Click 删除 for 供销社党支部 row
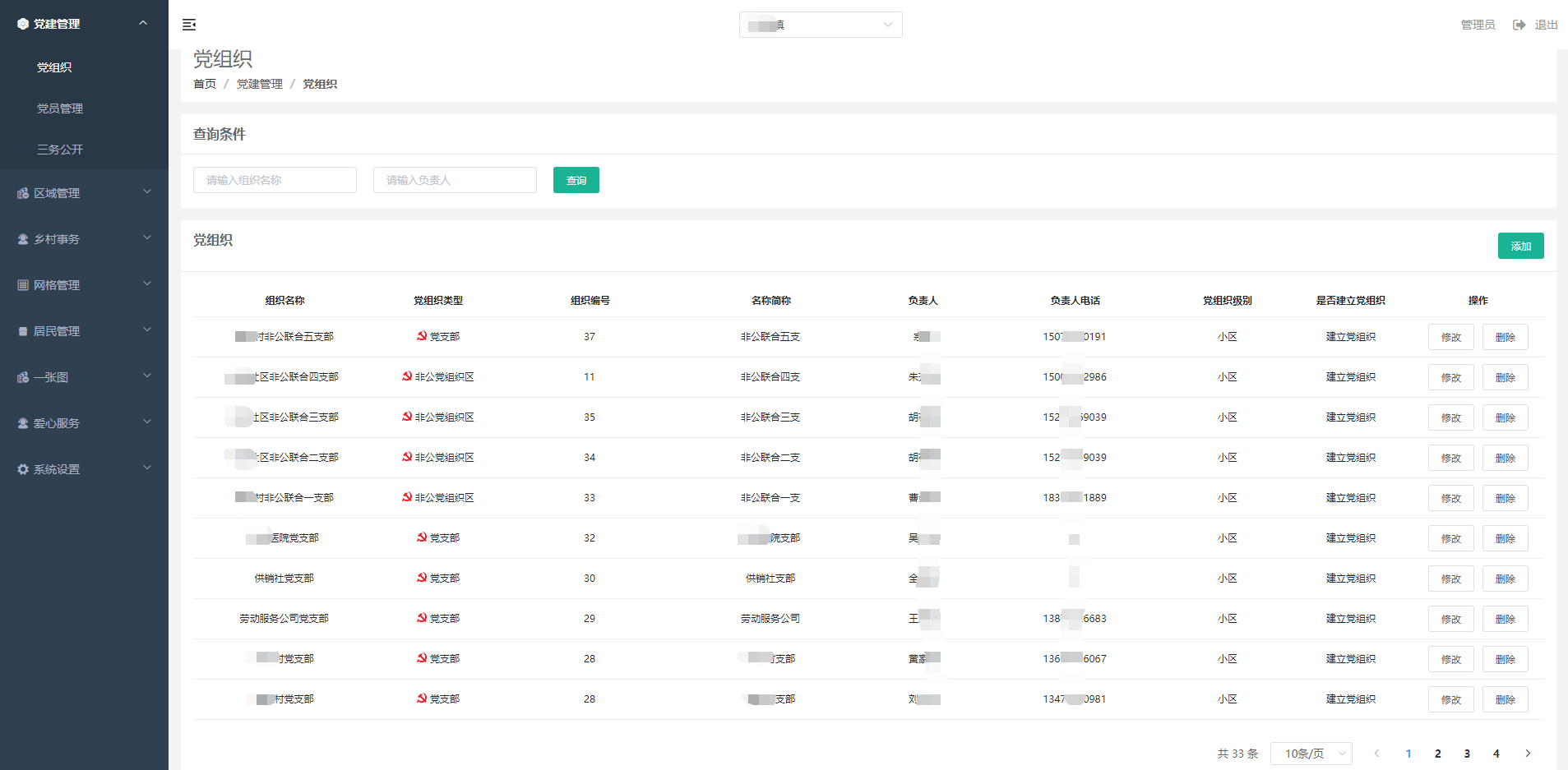1568x770 pixels. pos(1505,579)
